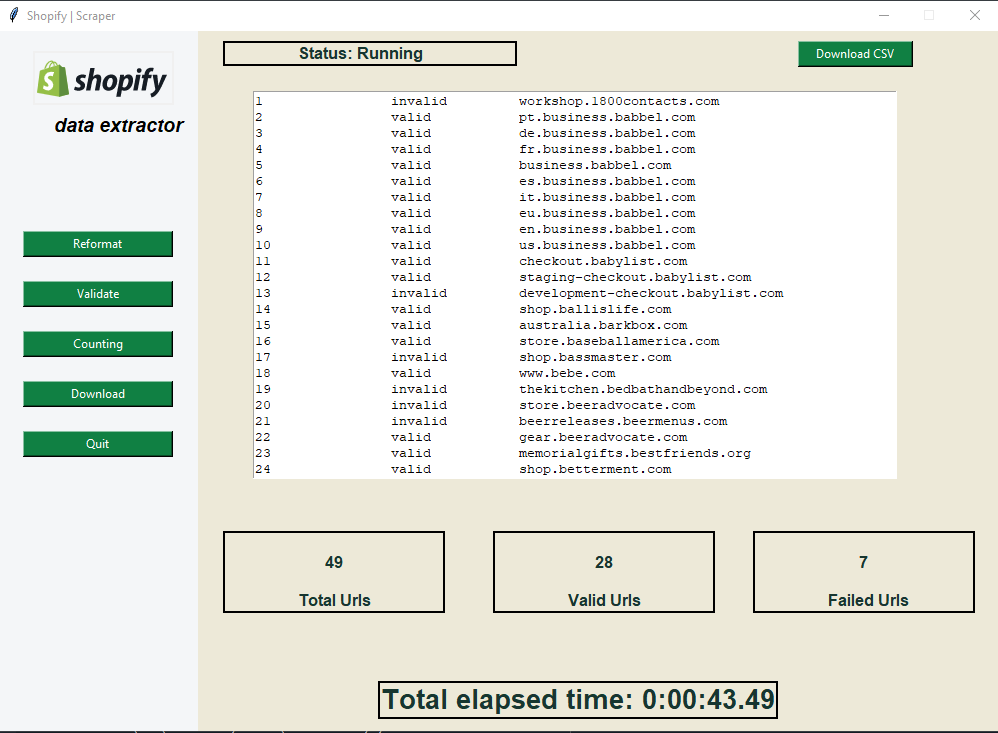Screen dimensions: 998x733
Task: Quit the scraper application
Action: [97, 443]
